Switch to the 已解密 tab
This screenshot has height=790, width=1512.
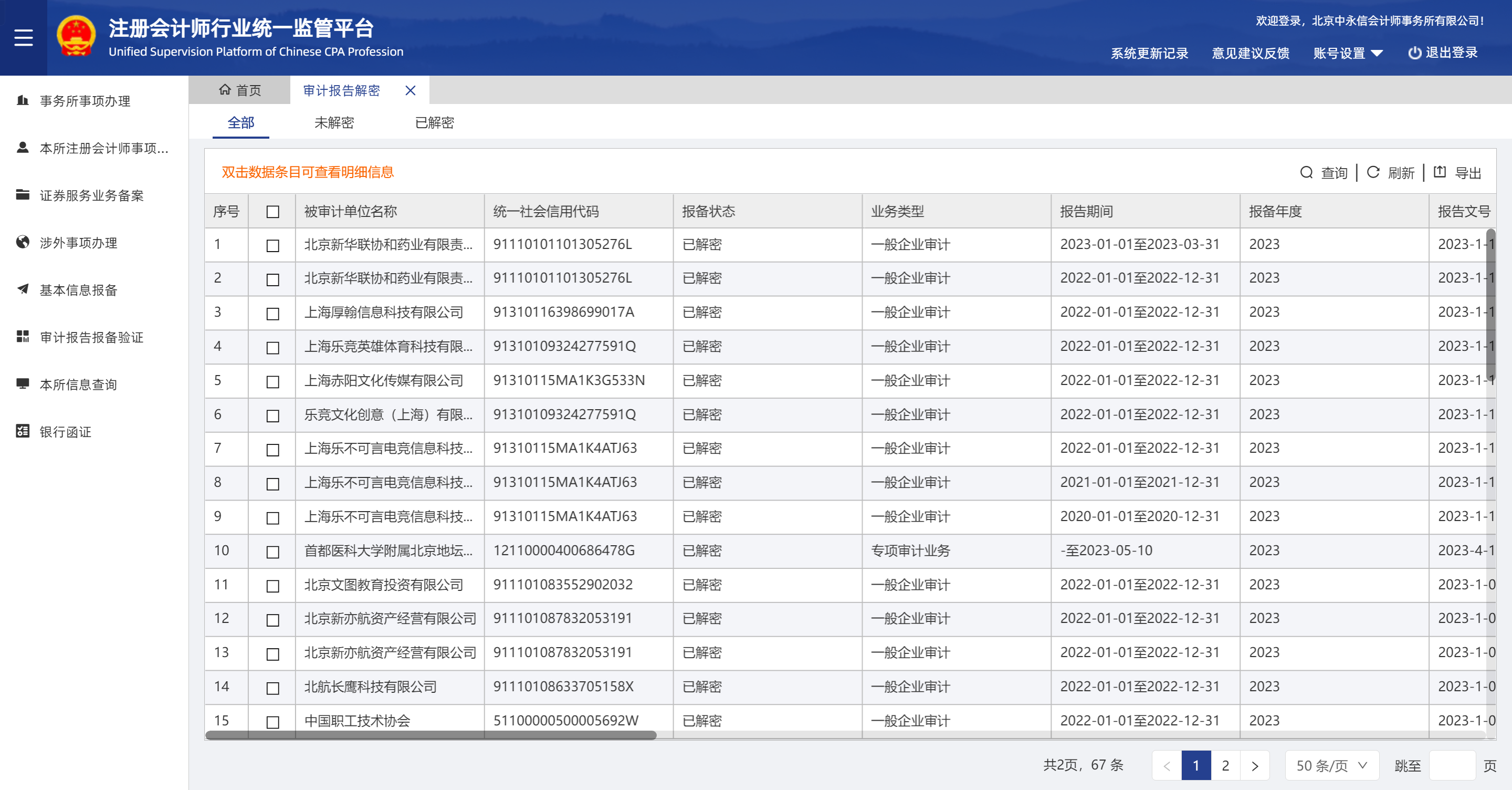pos(434,123)
